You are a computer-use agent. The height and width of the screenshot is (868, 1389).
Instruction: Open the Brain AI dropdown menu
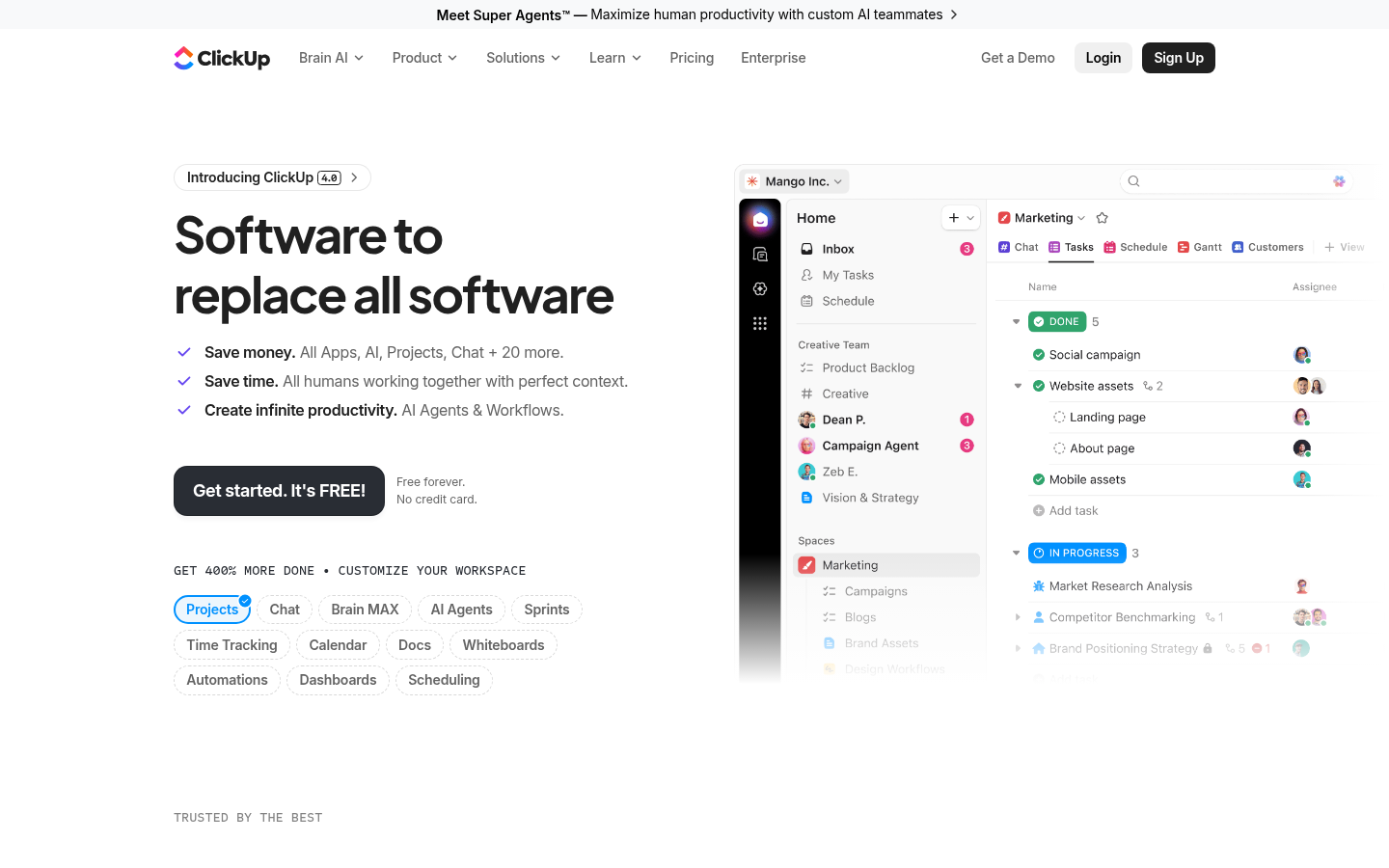[x=331, y=58]
